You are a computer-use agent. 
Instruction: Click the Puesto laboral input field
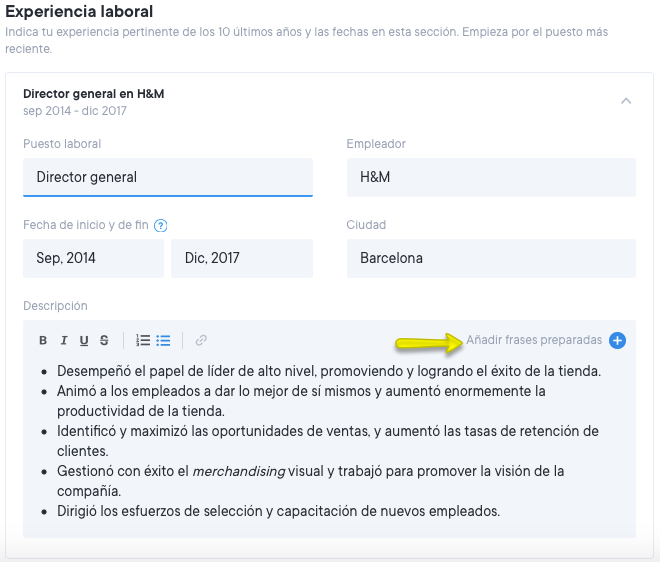point(167,177)
